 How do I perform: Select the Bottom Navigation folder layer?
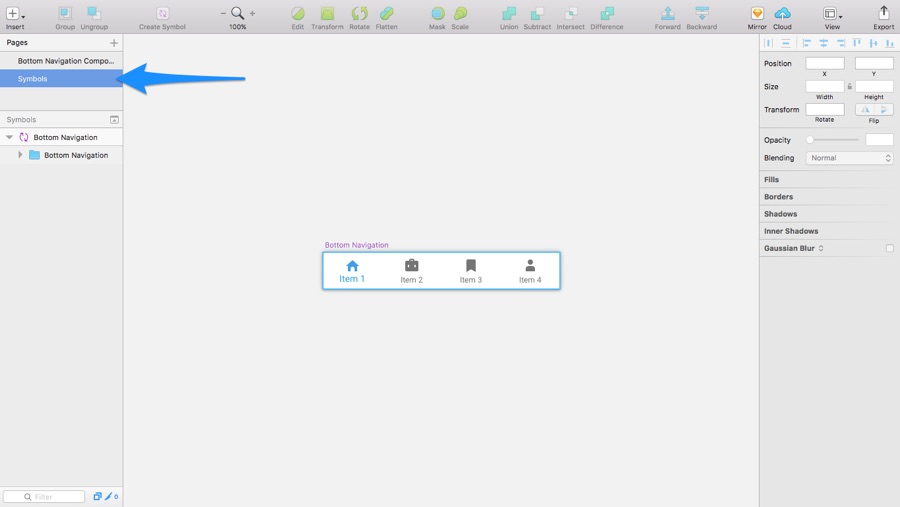pyautogui.click(x=61, y=155)
